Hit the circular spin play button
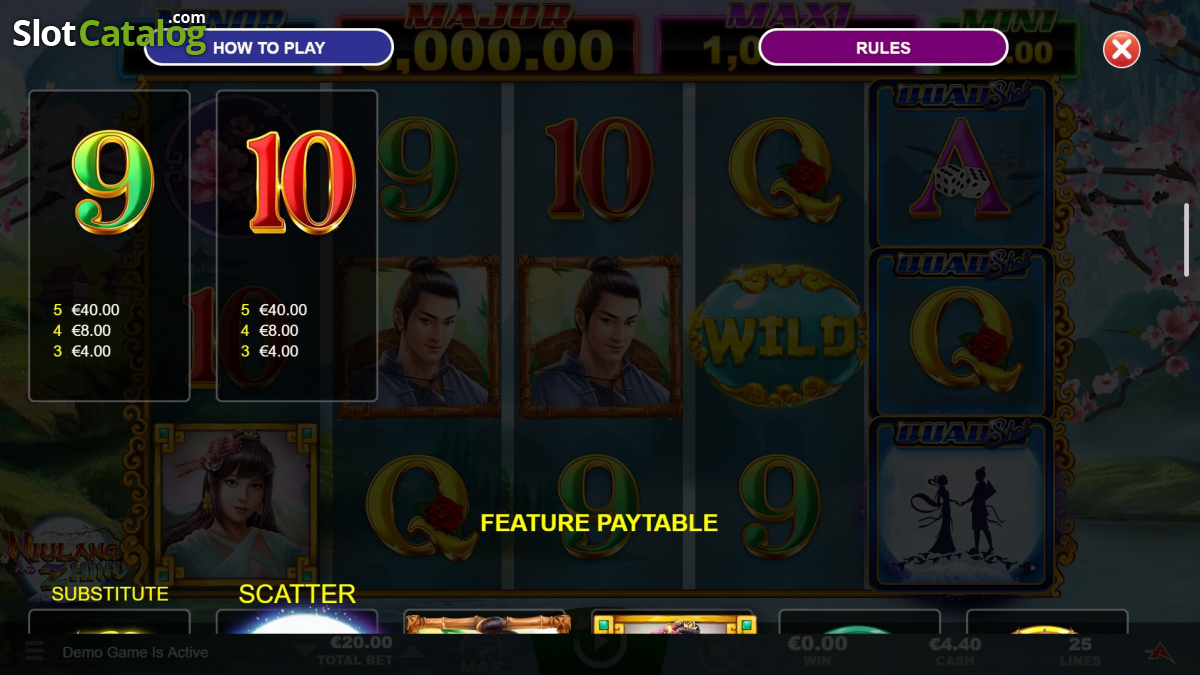1200x675 pixels. [x=598, y=648]
